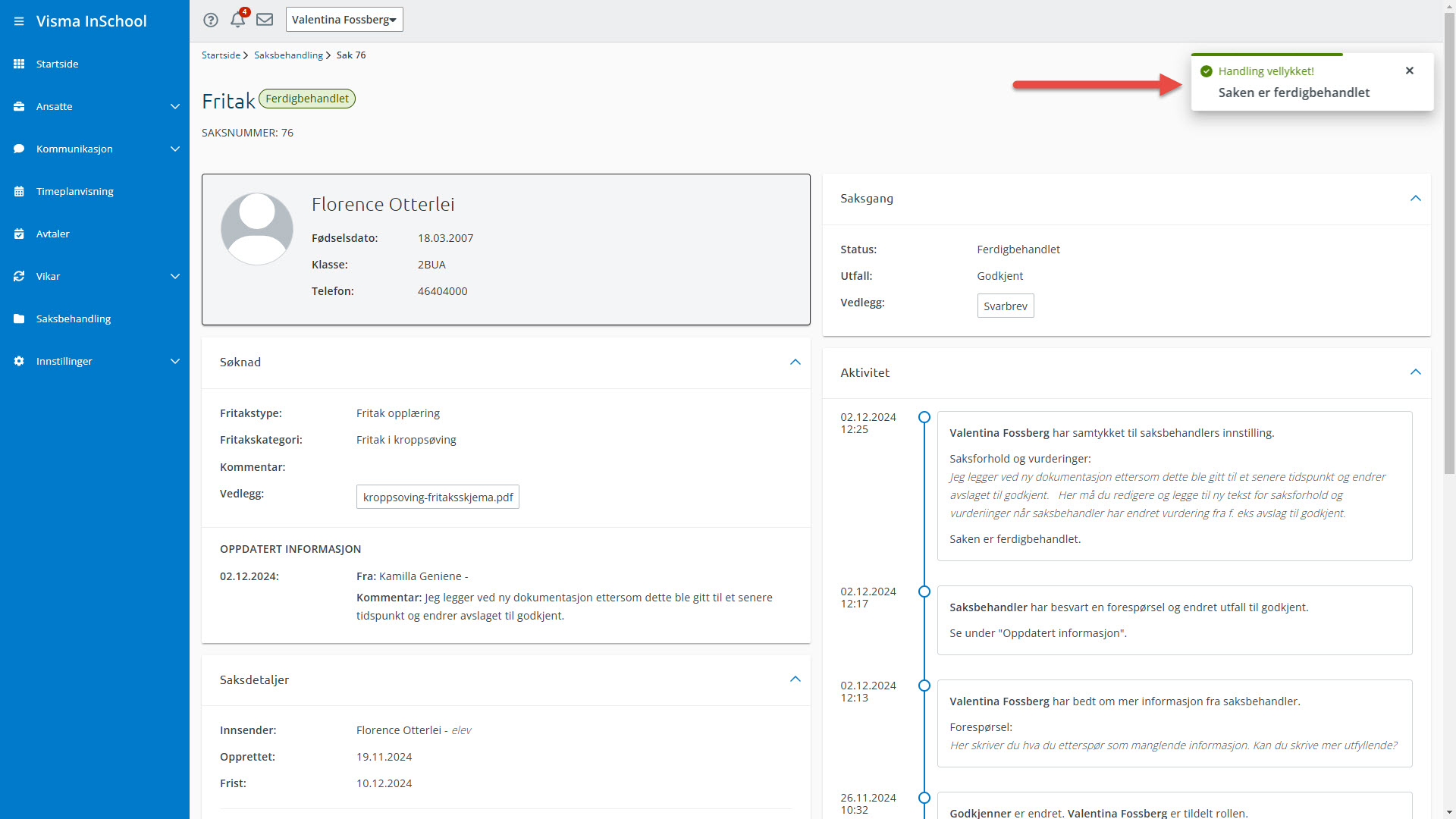Open kroppsoving-fritaksskjema.pdf attachment
This screenshot has width=1456, height=819.
[x=438, y=497]
